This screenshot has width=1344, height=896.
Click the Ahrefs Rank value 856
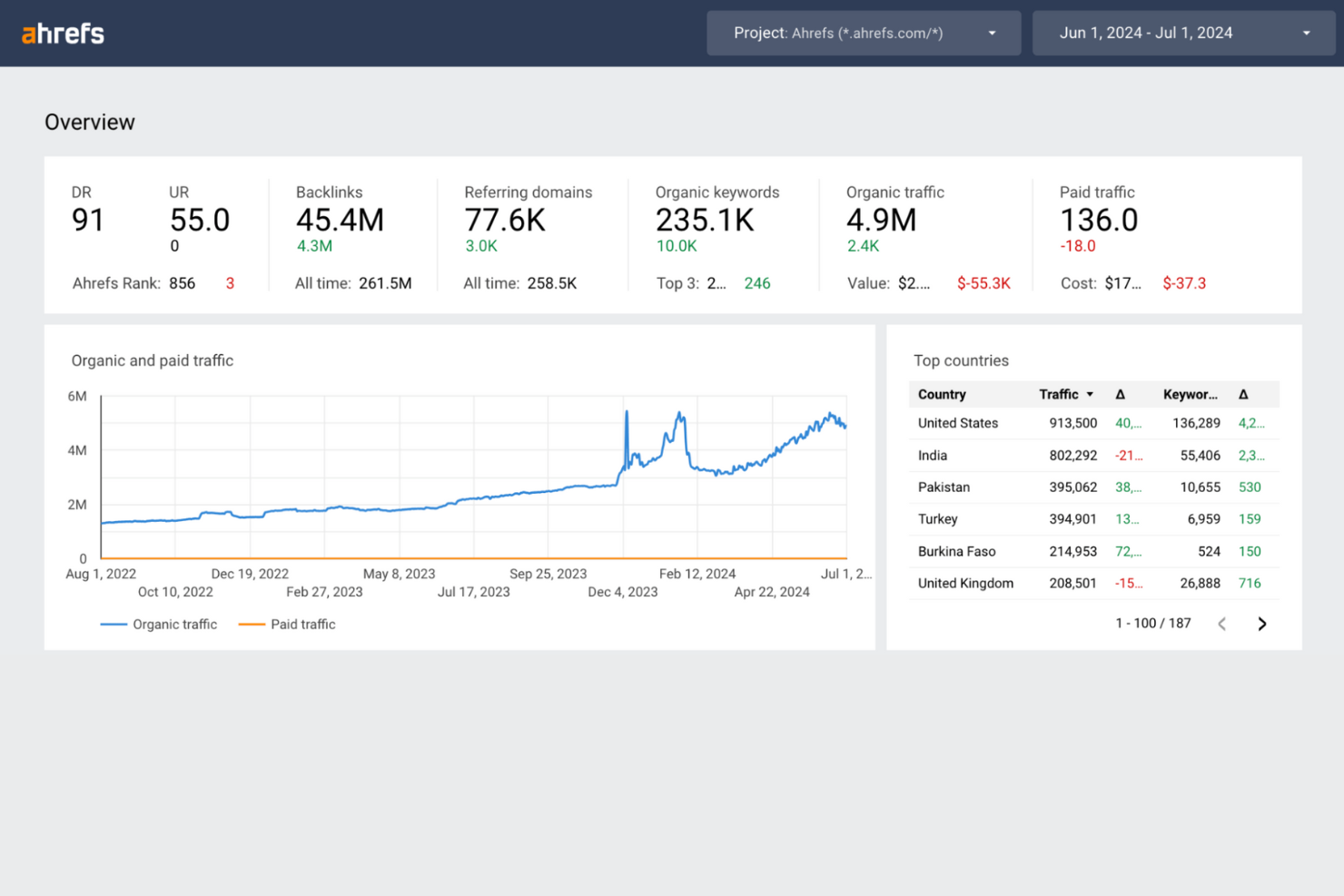[x=183, y=283]
